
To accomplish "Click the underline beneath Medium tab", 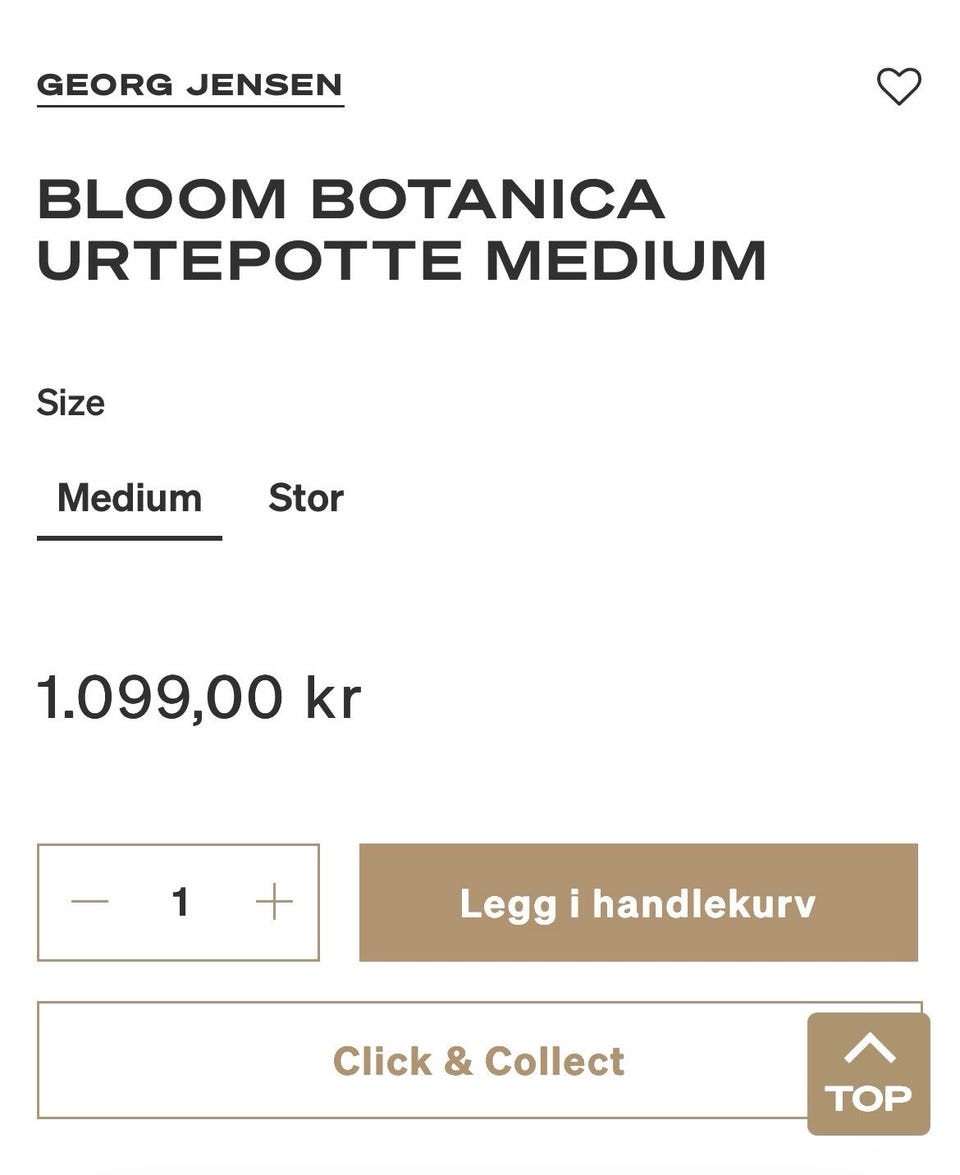I will (129, 538).
